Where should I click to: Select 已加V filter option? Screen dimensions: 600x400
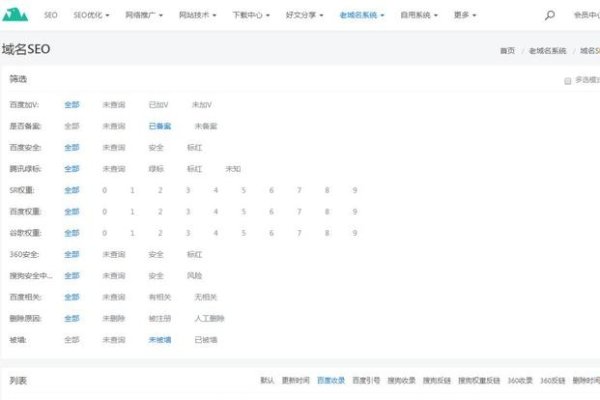(x=158, y=104)
